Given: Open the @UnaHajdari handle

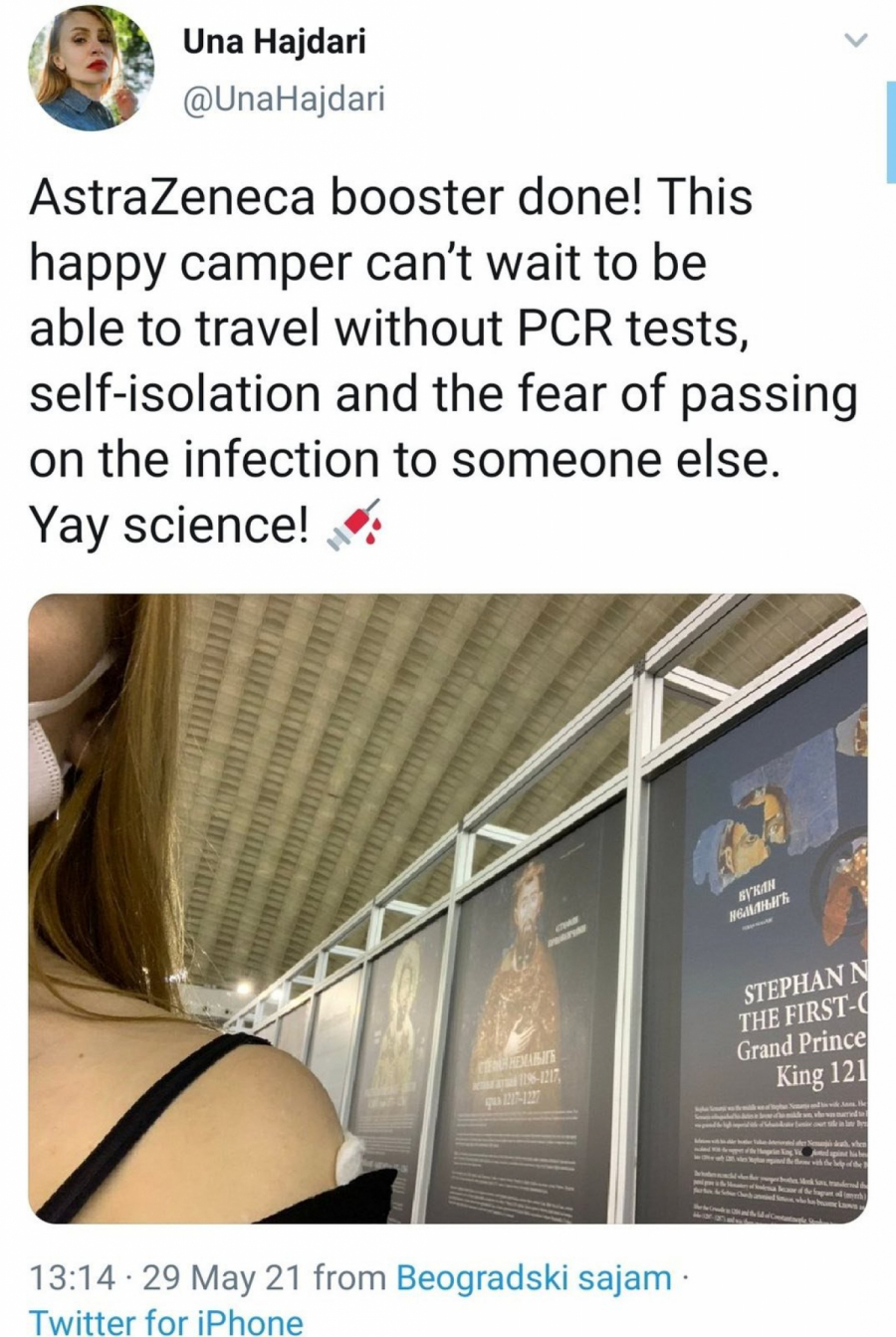Looking at the screenshot, I should pos(284,98).
